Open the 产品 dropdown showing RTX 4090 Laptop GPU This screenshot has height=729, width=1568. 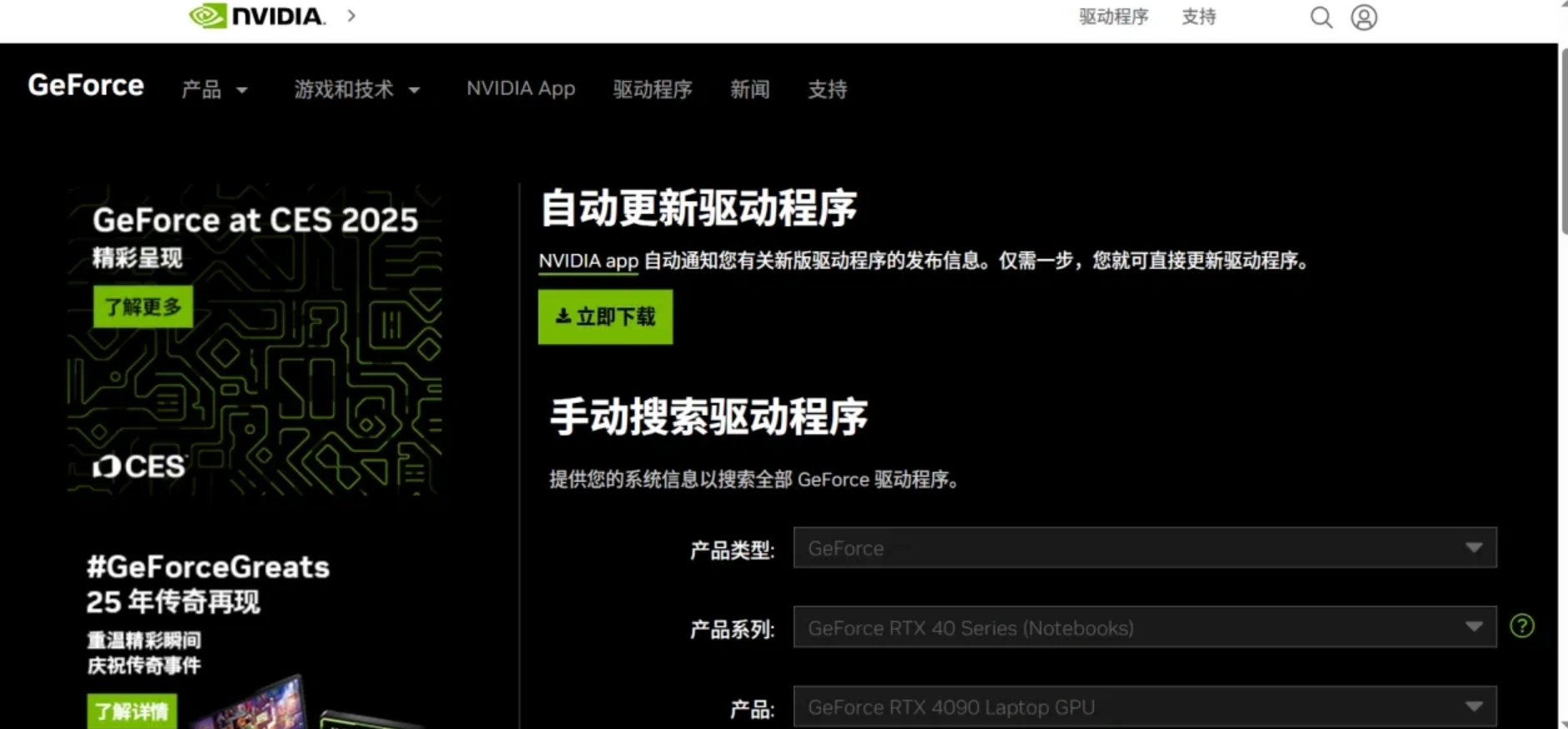1144,706
